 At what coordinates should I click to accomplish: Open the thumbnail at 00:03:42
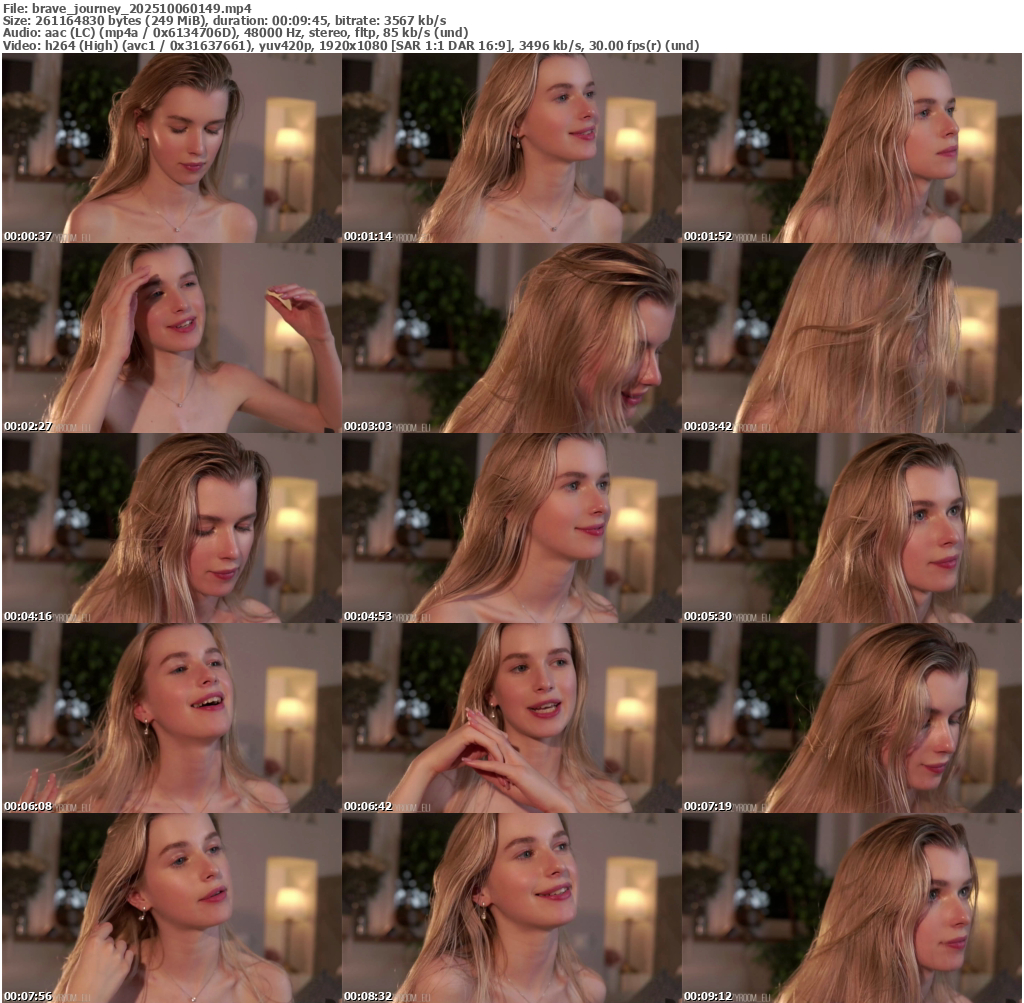(852, 338)
